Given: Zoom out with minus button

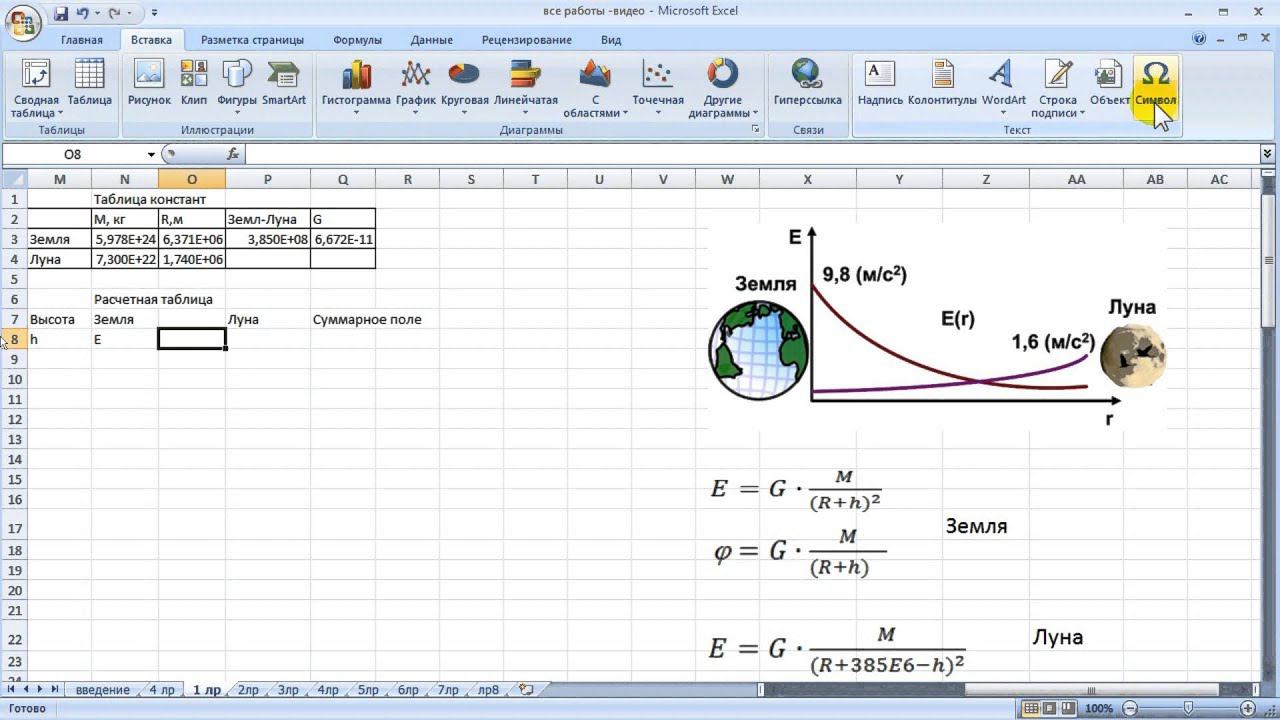Looking at the screenshot, I should pos(1129,708).
